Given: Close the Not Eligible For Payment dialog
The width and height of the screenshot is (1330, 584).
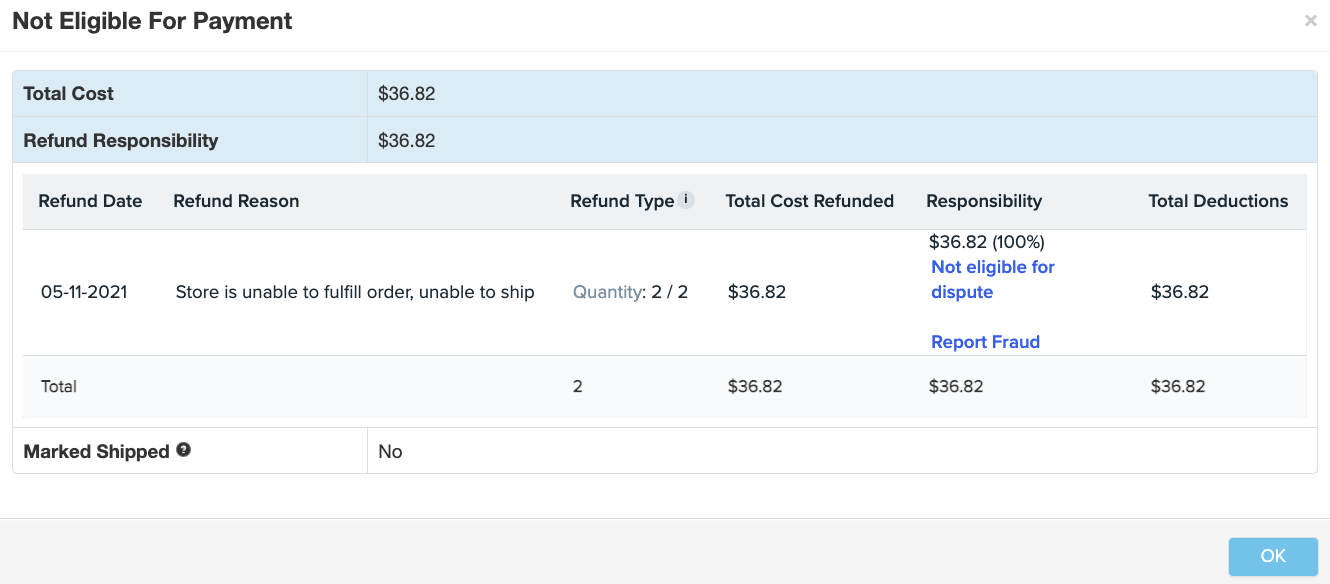Looking at the screenshot, I should (x=1310, y=21).
